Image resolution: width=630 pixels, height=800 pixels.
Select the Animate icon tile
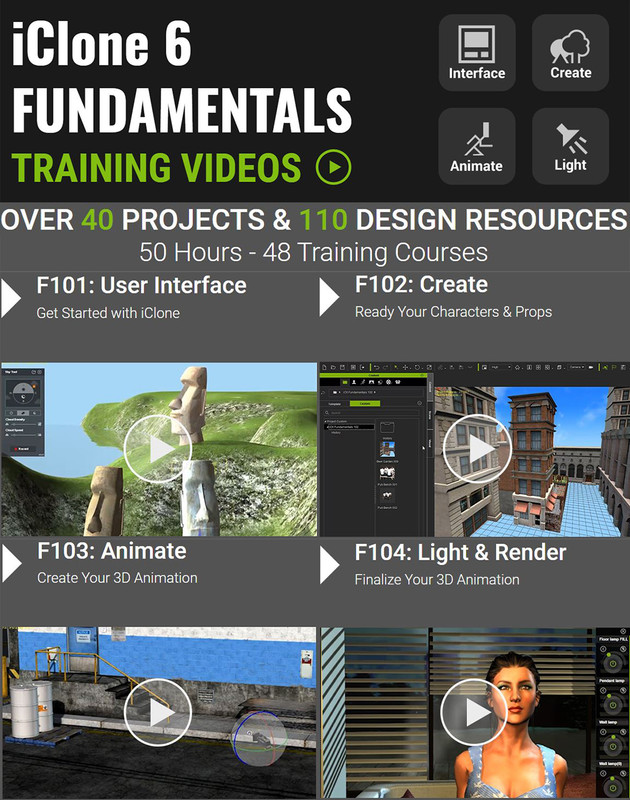click(x=476, y=146)
